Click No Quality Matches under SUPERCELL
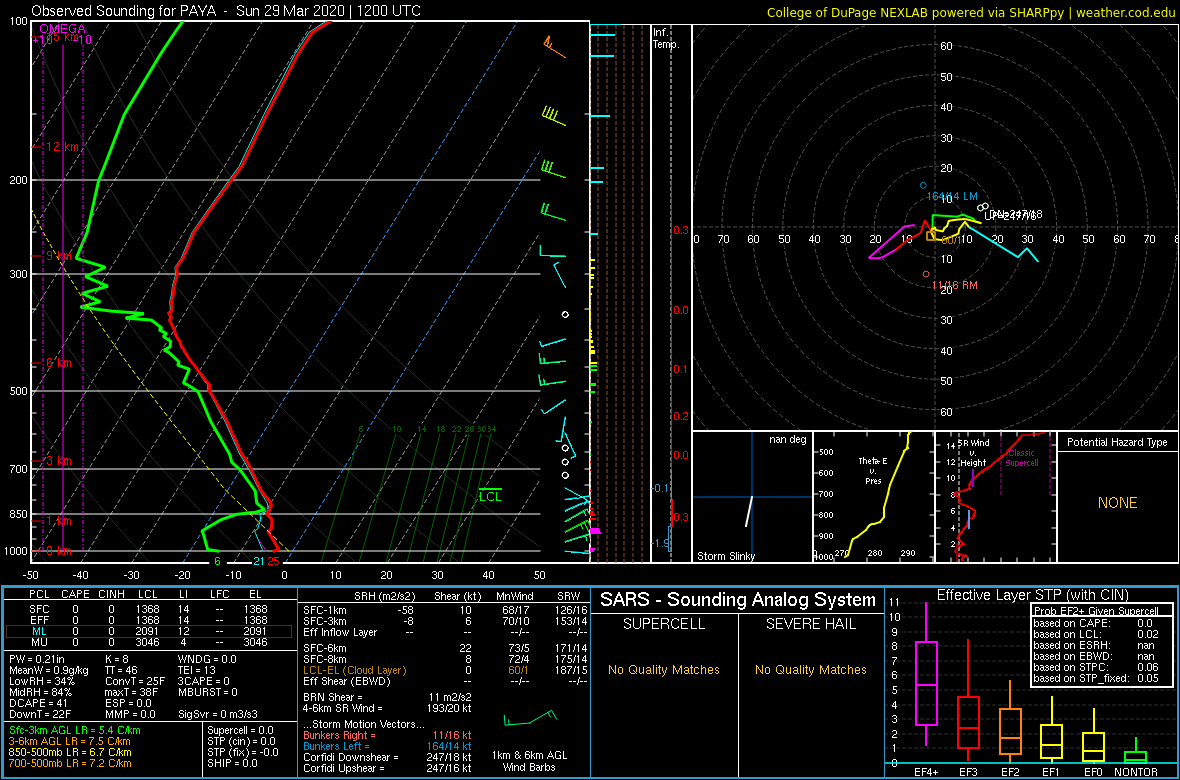The width and height of the screenshot is (1180, 780). pyautogui.click(x=664, y=669)
